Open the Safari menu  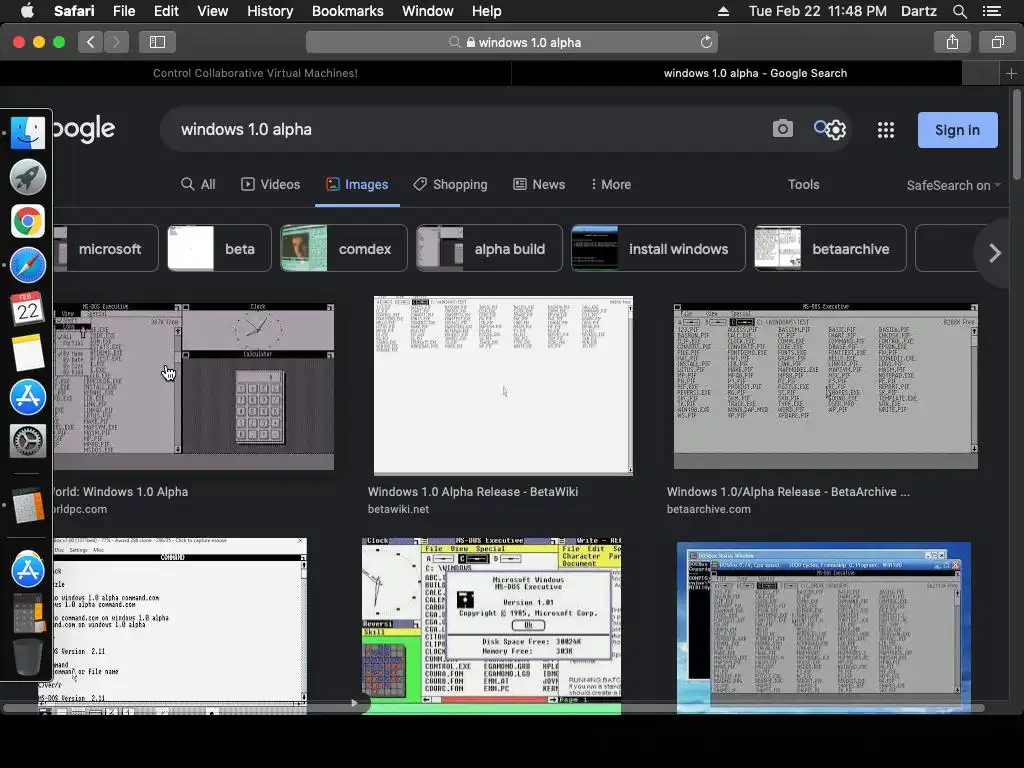tap(74, 11)
